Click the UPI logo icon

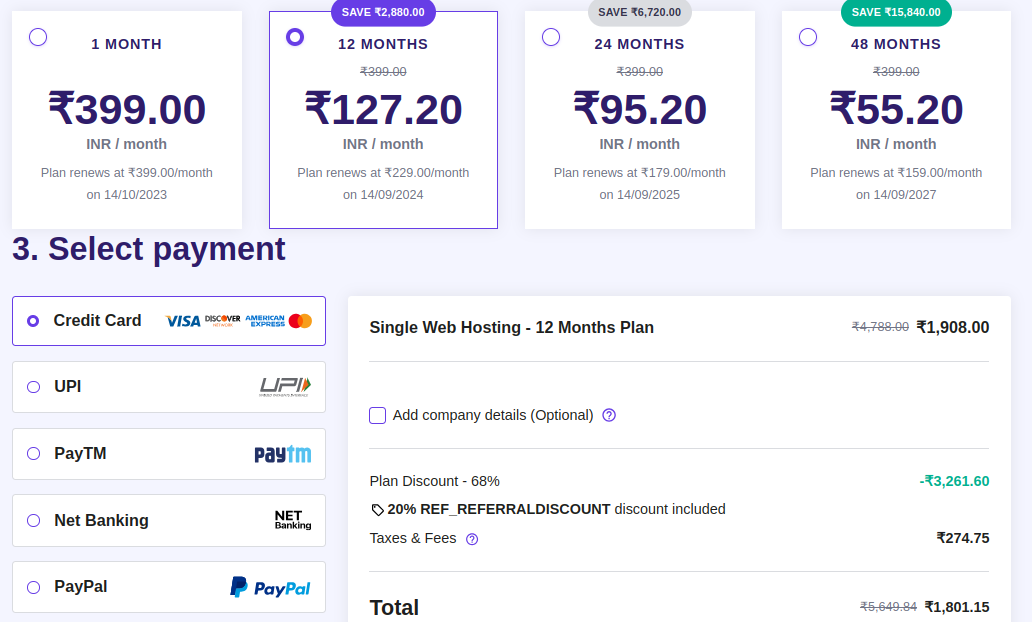286,387
